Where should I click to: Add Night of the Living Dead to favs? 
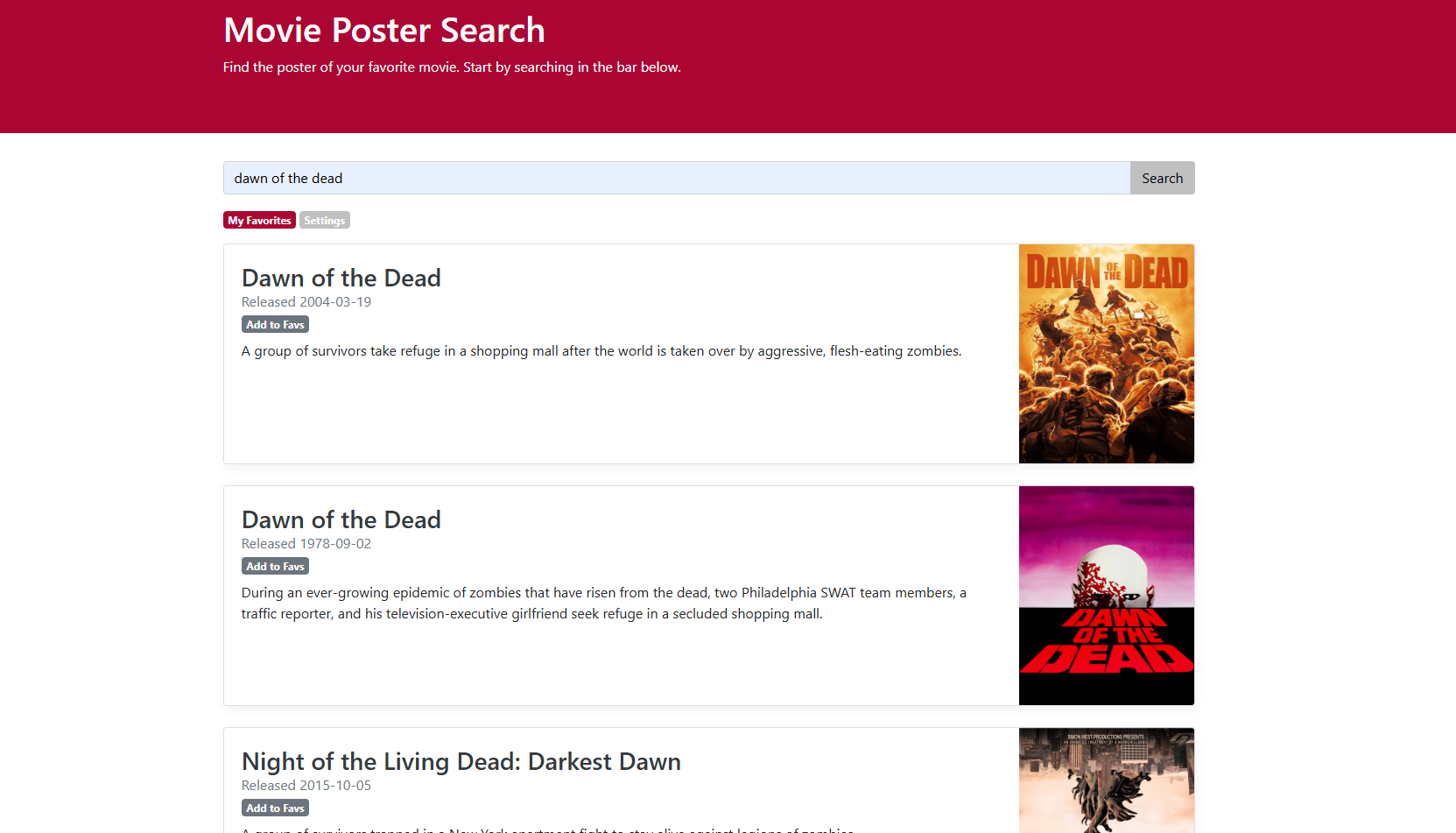click(x=275, y=808)
